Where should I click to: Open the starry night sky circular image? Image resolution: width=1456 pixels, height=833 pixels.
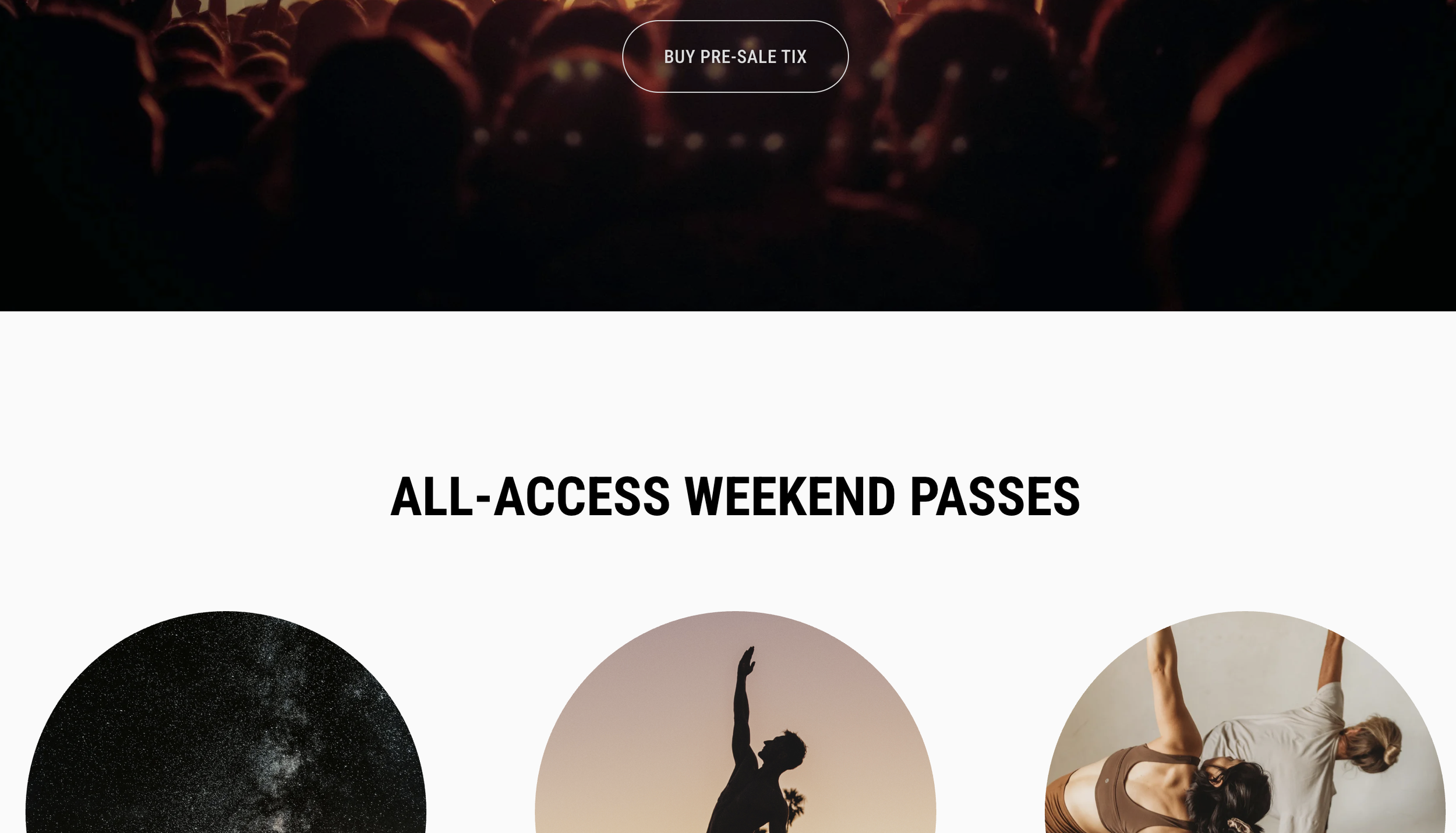tap(226, 722)
